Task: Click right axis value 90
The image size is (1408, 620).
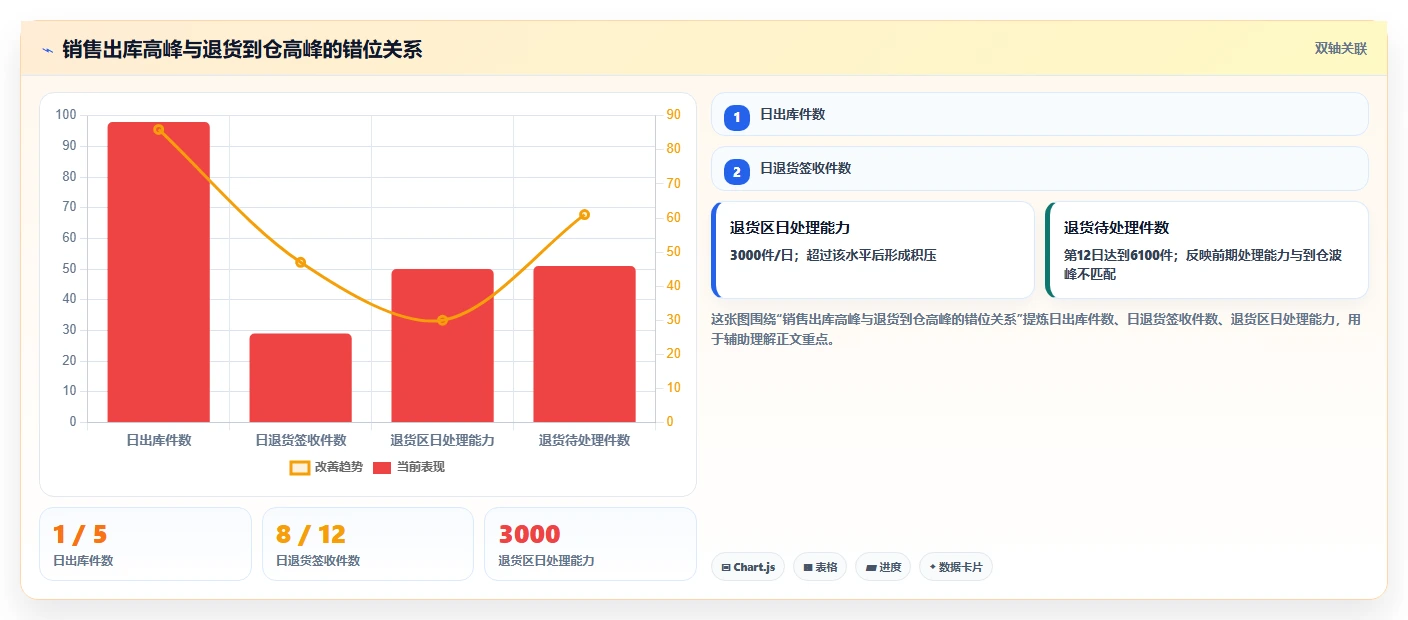Action: point(673,115)
